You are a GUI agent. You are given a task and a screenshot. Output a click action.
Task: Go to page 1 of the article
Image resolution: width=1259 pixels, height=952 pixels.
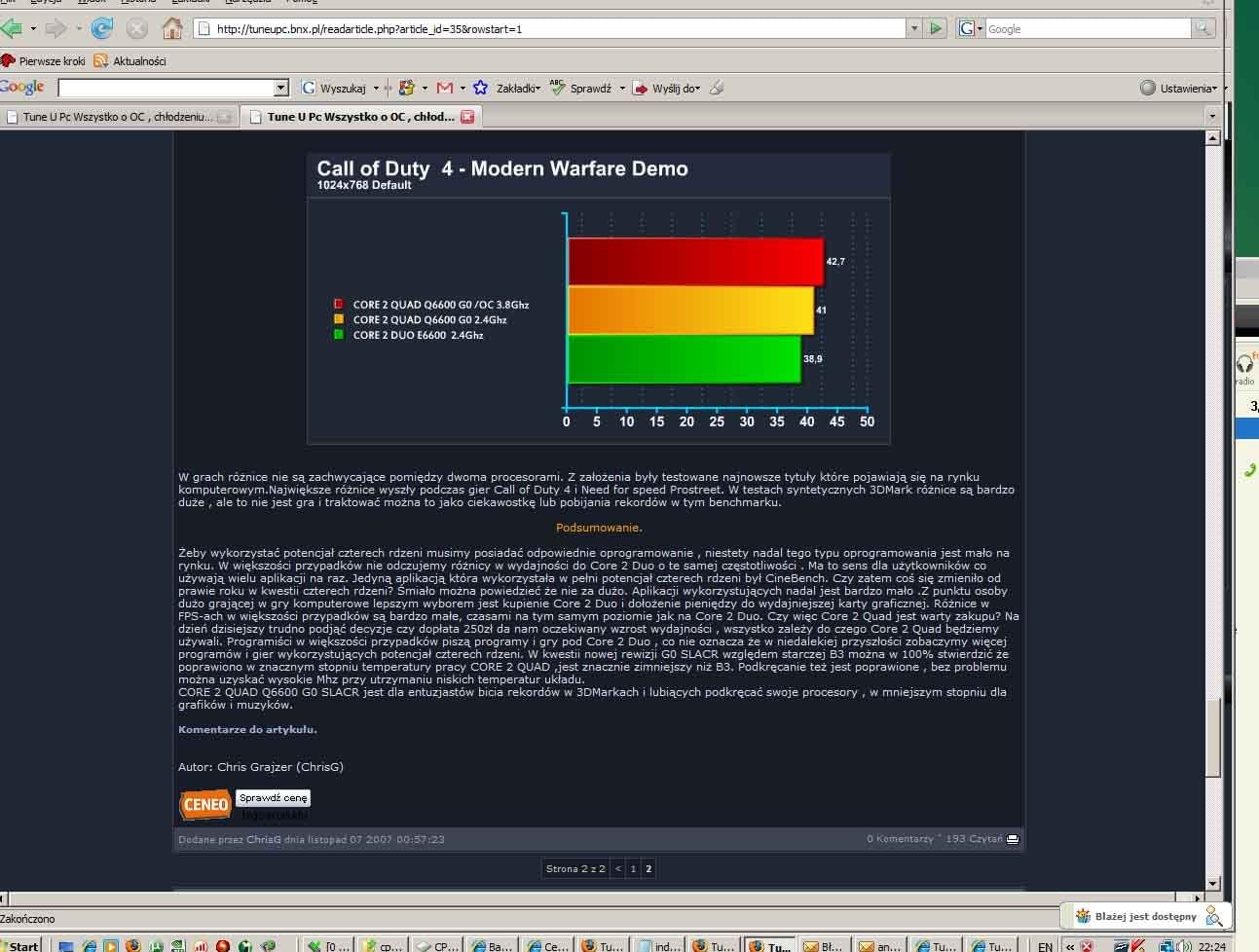(633, 868)
